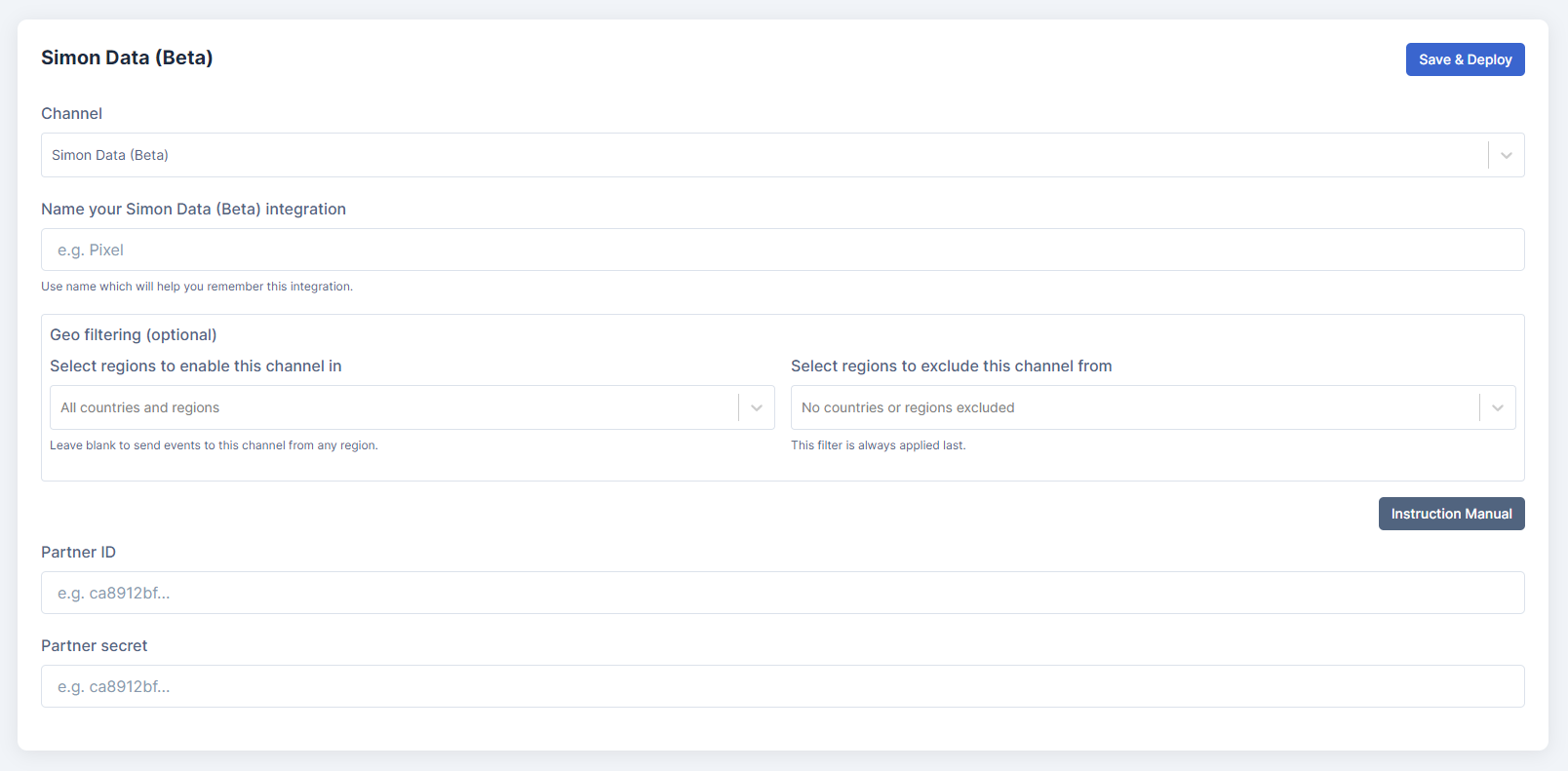Click 'Select regions to exclude this channel from' label
This screenshot has height=771, width=1568.
pyautogui.click(x=951, y=366)
